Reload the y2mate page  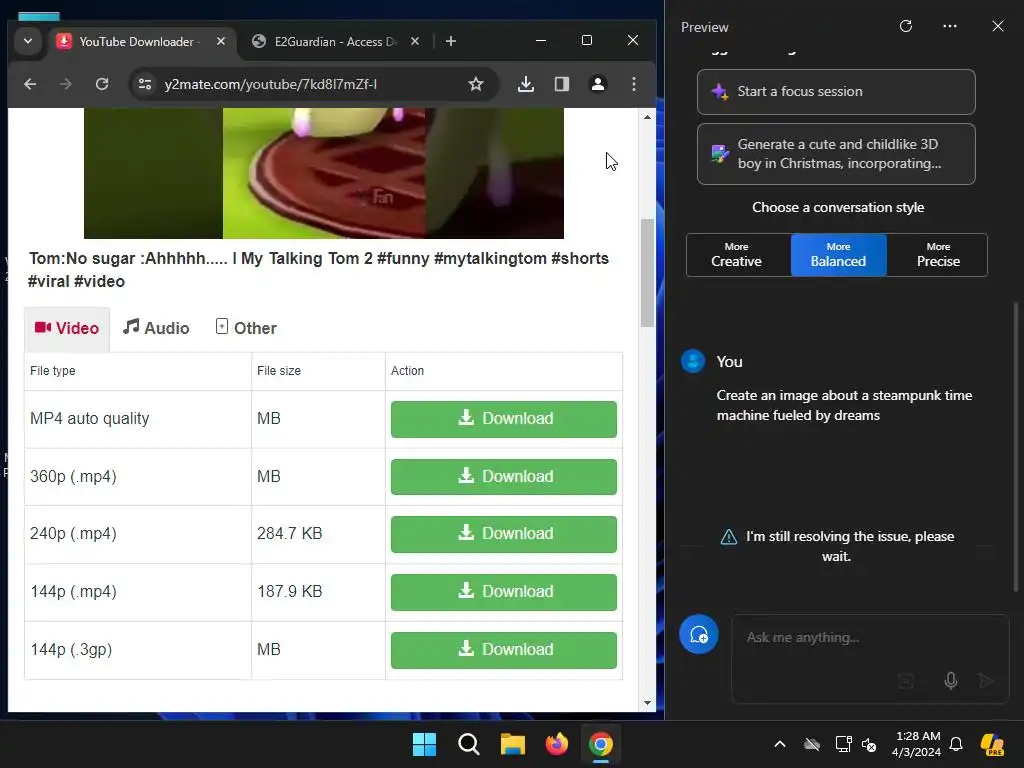tap(102, 84)
